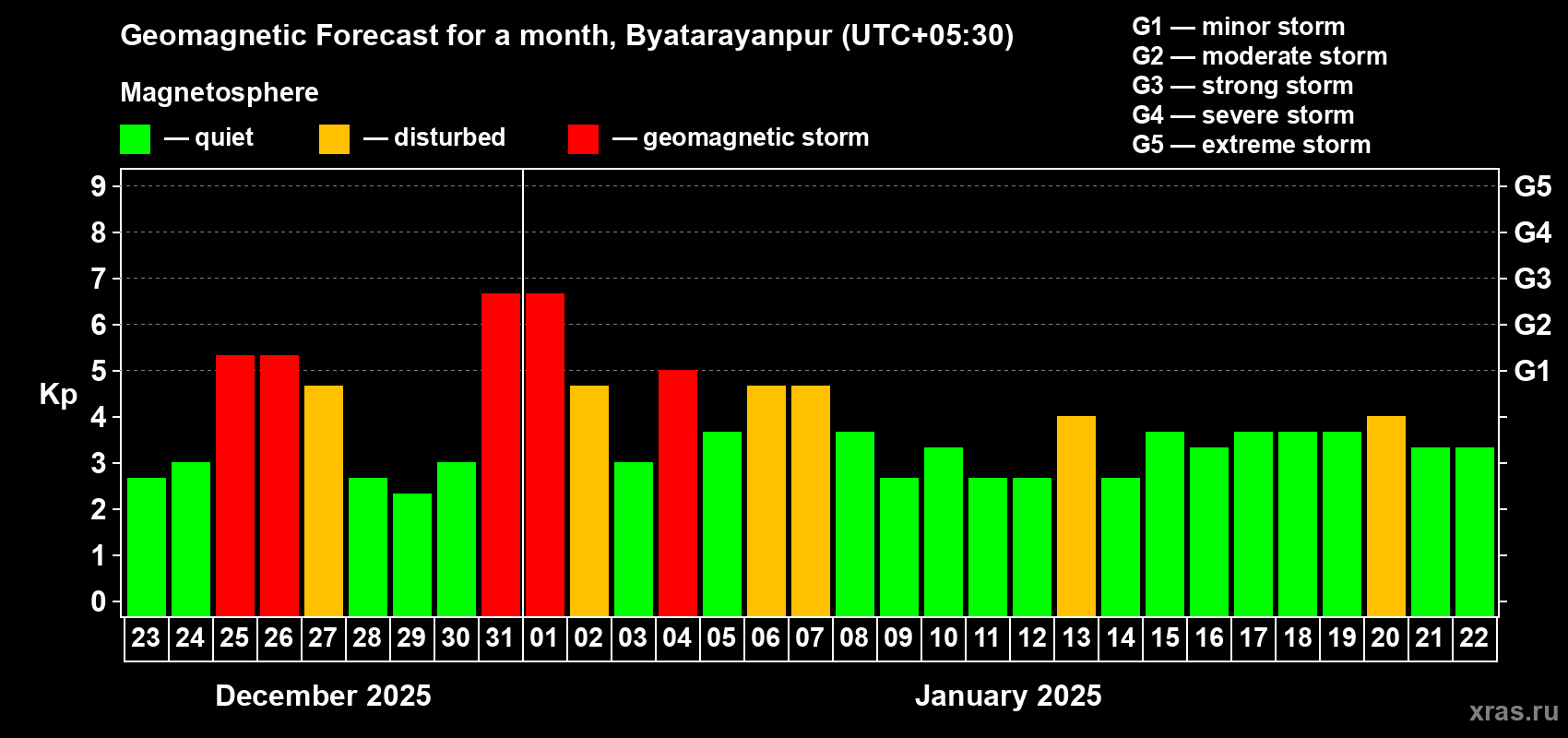This screenshot has height=738, width=1568.
Task: Pick the orange bar for January 13
Action: click(x=1076, y=517)
